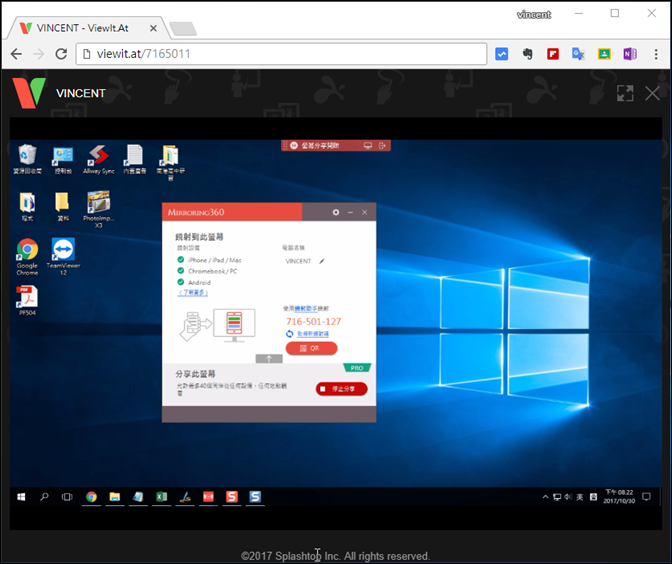
Task: Close the VINCENT - ViewIt.At tab
Action: (x=153, y=28)
